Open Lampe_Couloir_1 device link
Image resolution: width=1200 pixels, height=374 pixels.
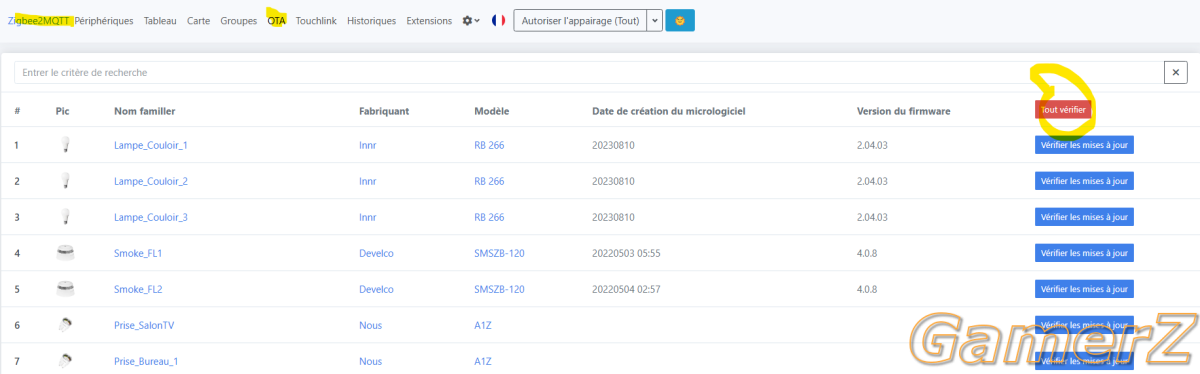(x=151, y=145)
